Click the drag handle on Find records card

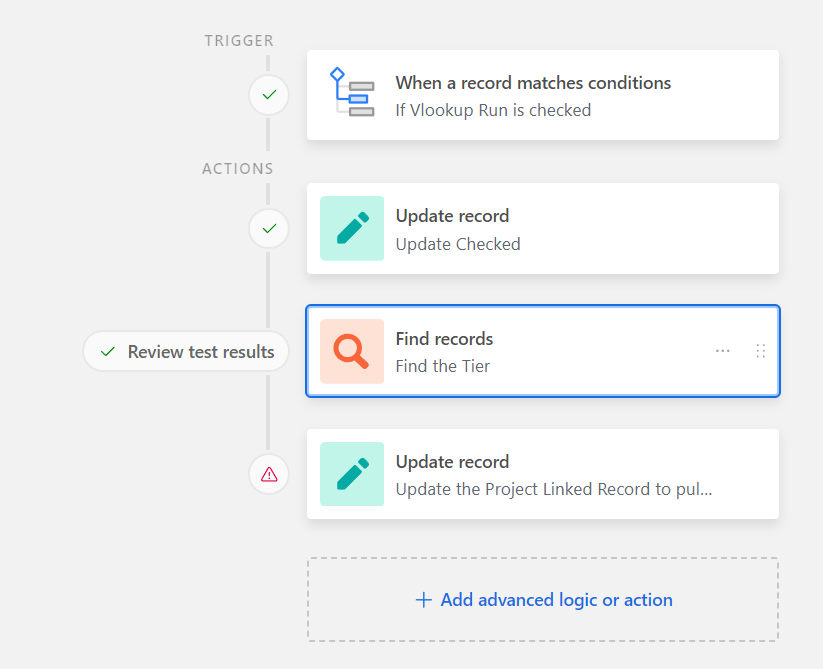(761, 351)
